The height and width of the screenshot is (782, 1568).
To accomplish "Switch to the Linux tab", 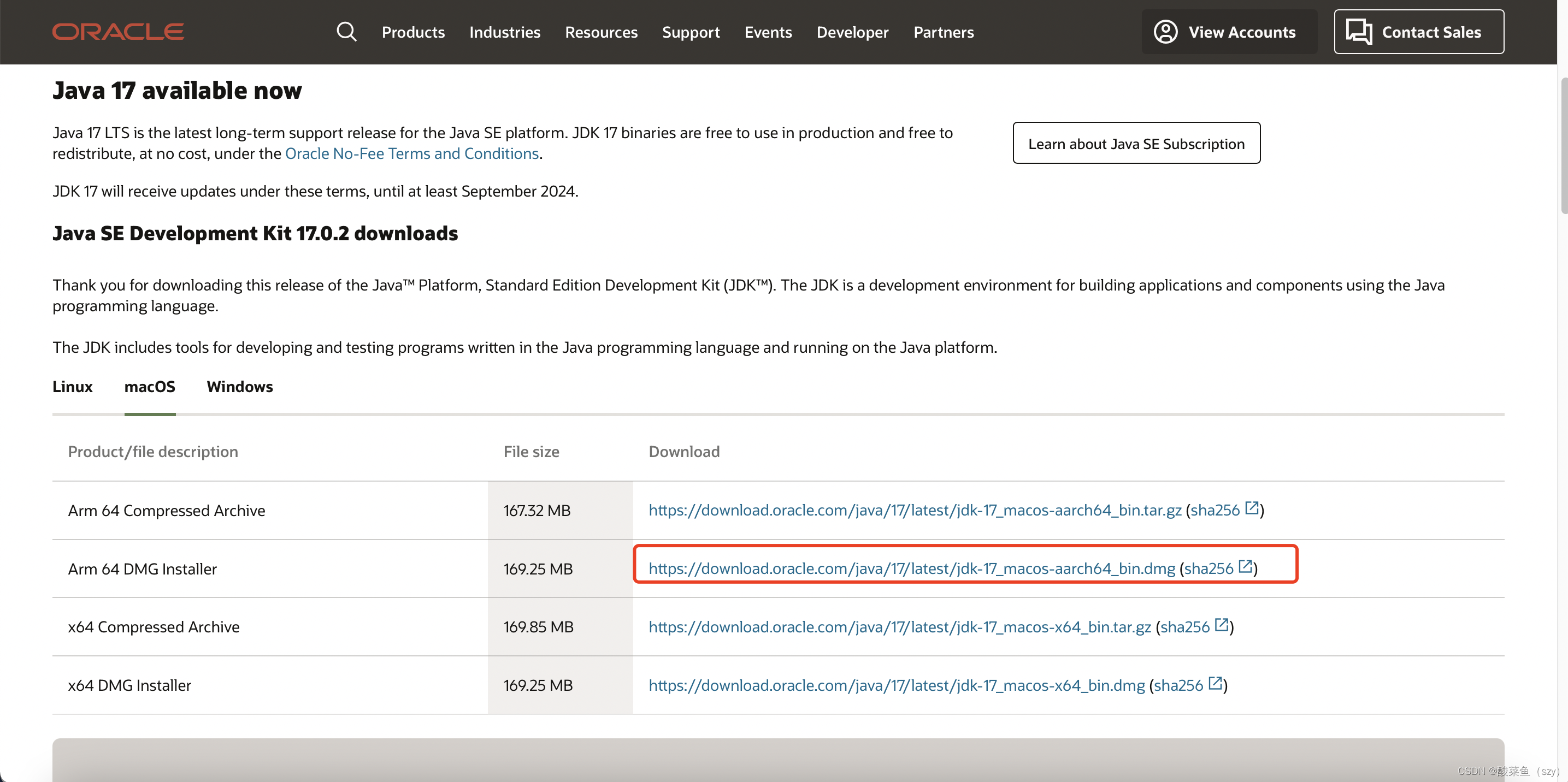I will [x=73, y=387].
